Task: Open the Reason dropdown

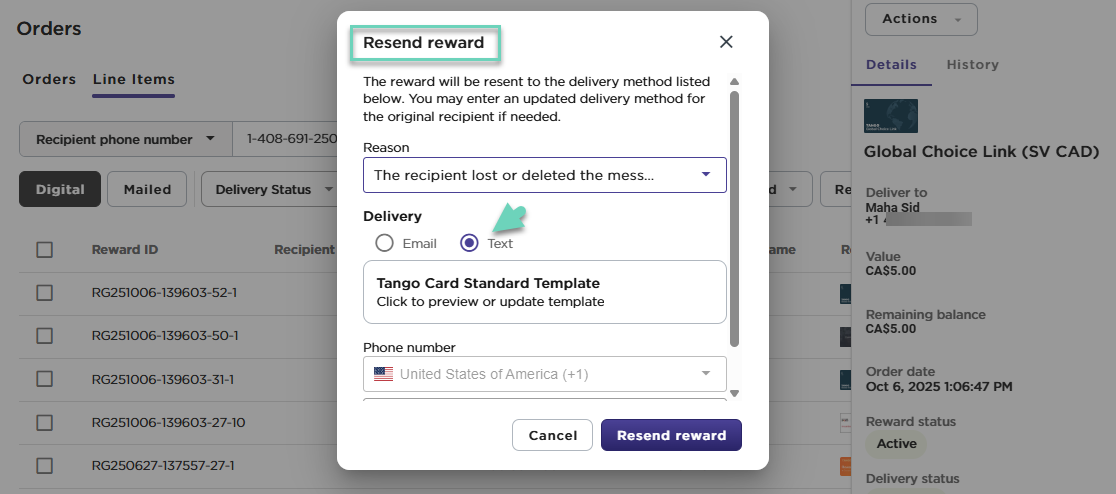Action: click(544, 175)
